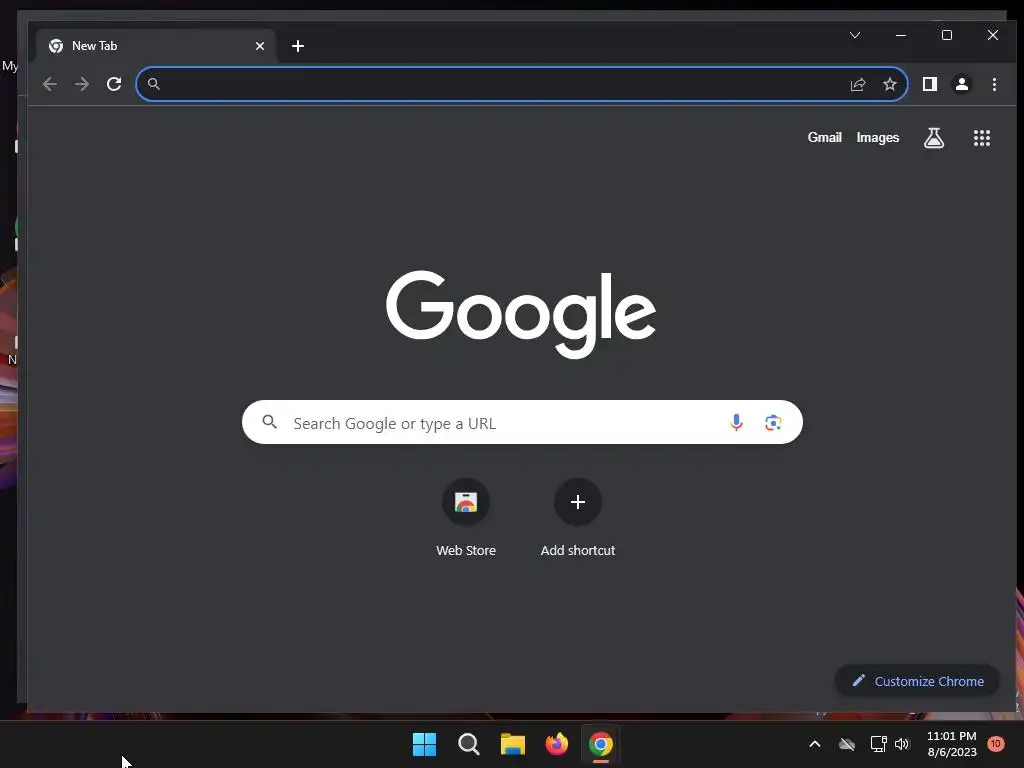Open the profile avatar menu
The width and height of the screenshot is (1024, 768).
point(962,84)
